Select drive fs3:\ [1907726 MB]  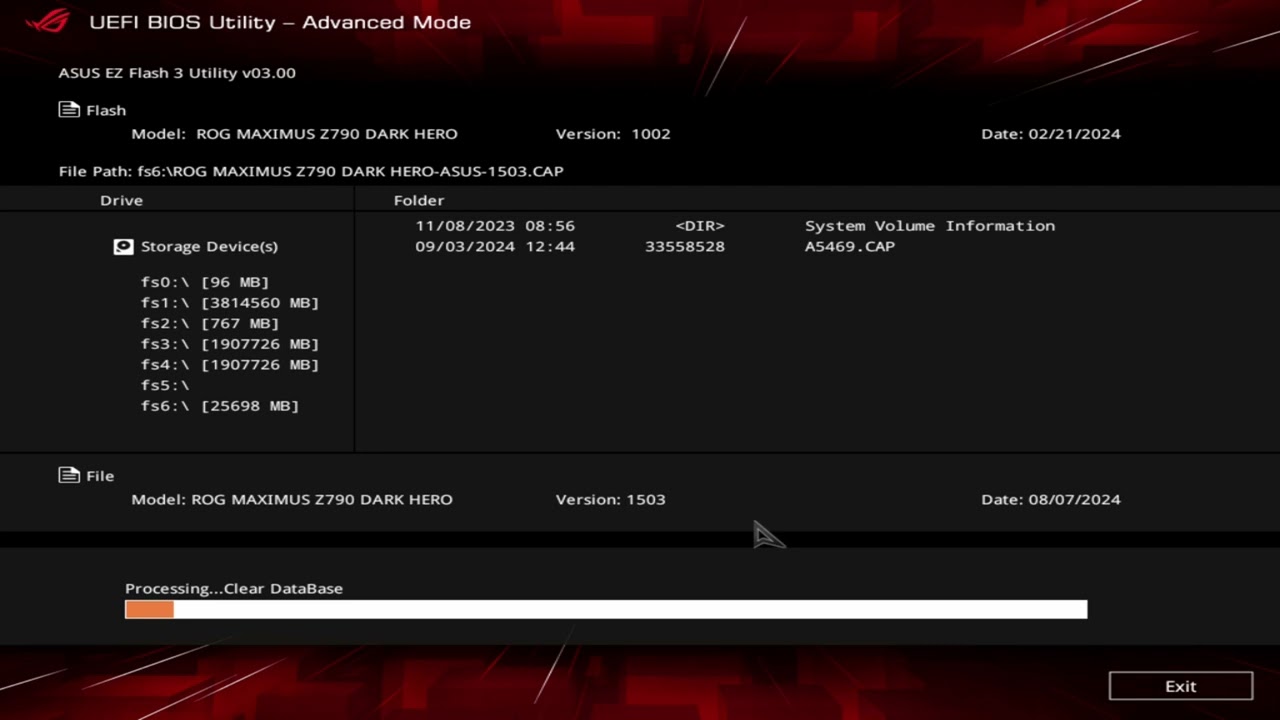click(230, 344)
